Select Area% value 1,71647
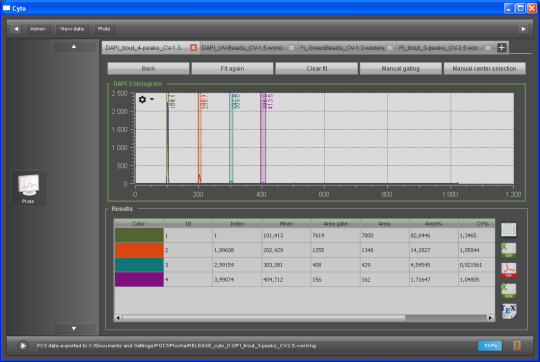The width and height of the screenshot is (540, 362). click(434, 280)
